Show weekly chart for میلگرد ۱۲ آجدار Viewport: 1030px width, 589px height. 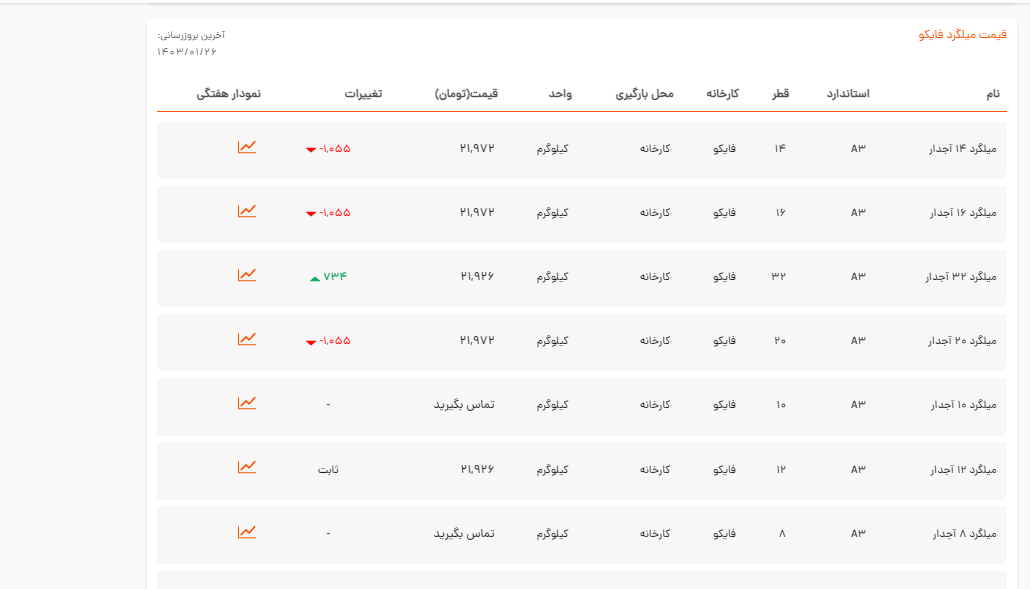(x=247, y=467)
